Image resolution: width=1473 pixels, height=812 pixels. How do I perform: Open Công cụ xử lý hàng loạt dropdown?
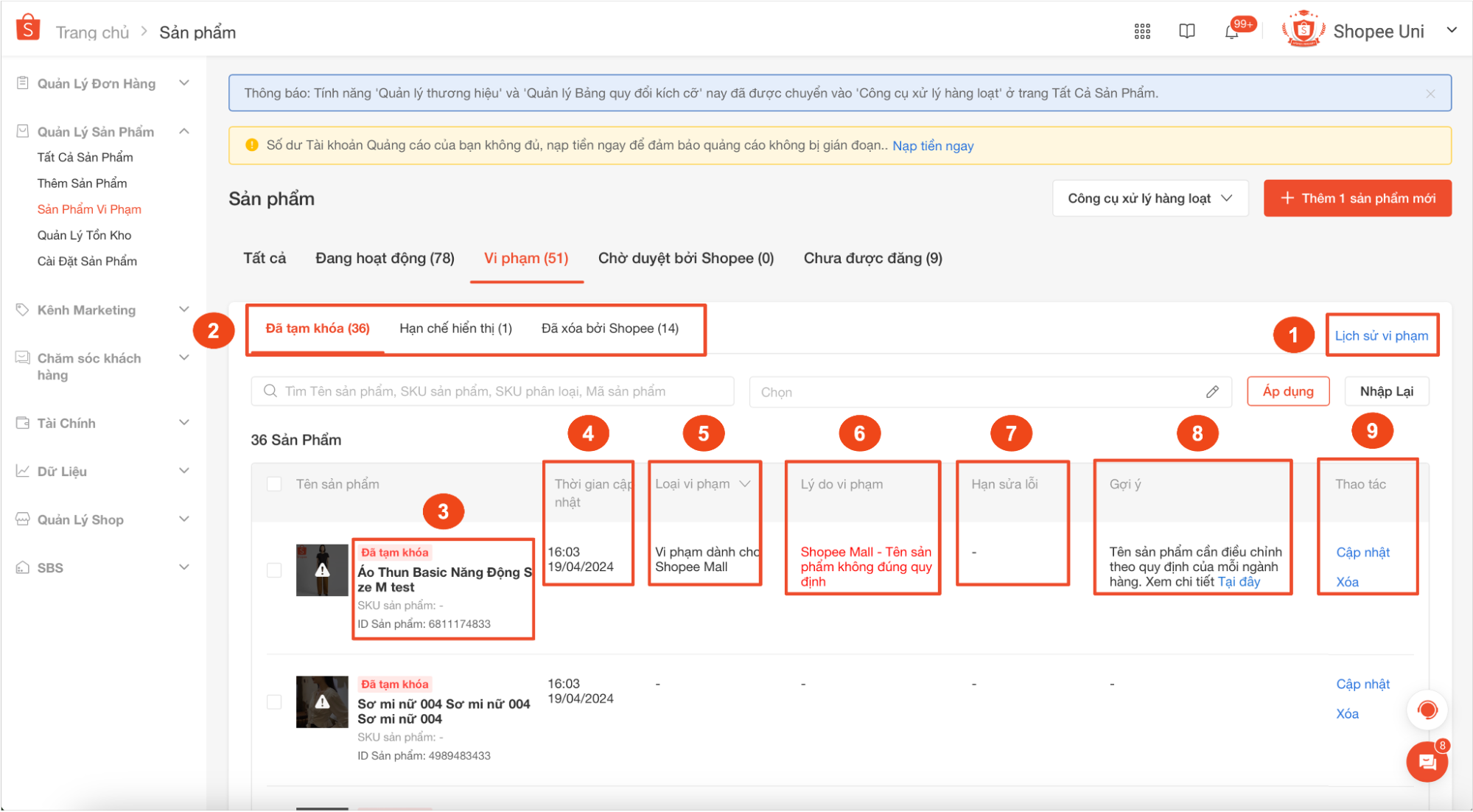pyautogui.click(x=1150, y=198)
